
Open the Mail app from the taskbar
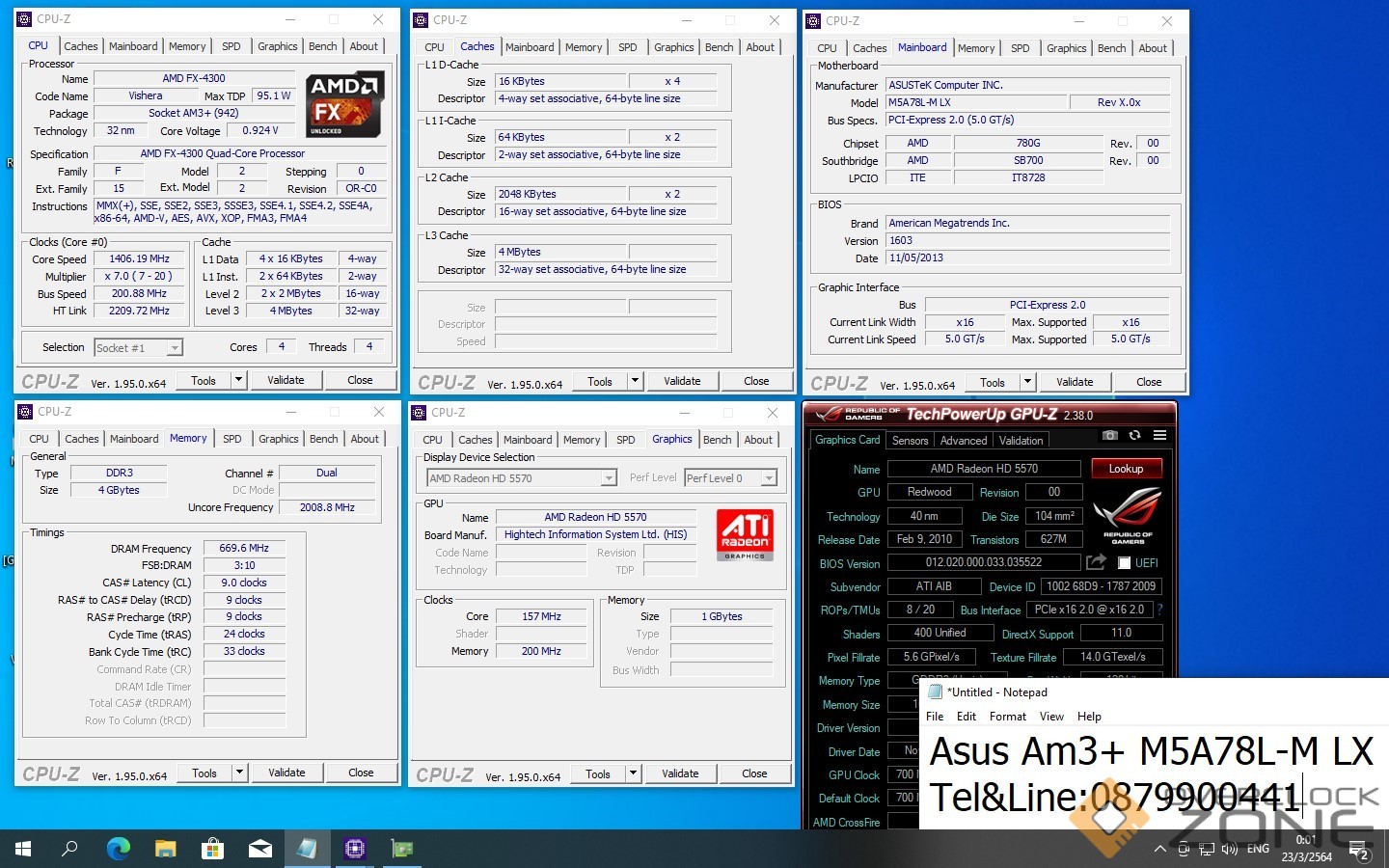point(259,849)
